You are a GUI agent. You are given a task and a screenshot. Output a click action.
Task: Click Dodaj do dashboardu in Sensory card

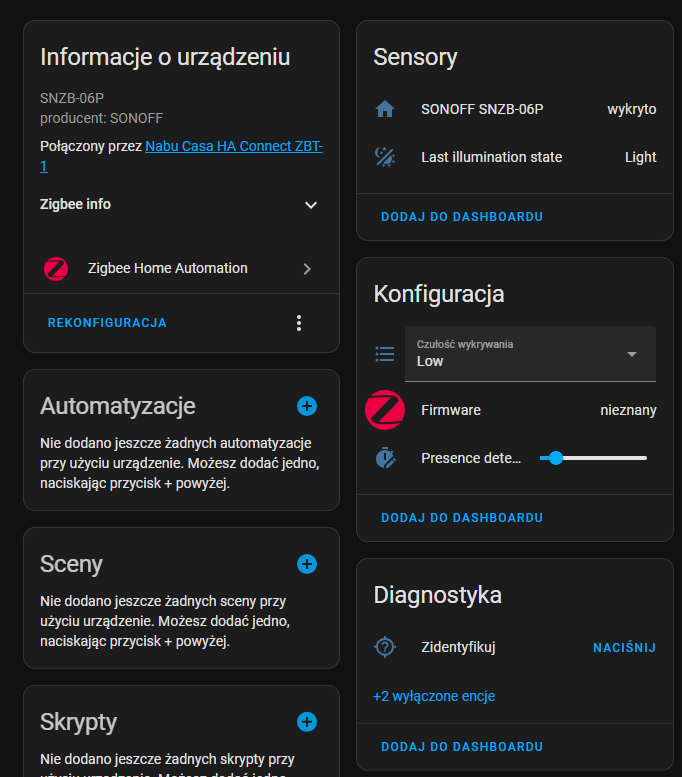pos(462,216)
